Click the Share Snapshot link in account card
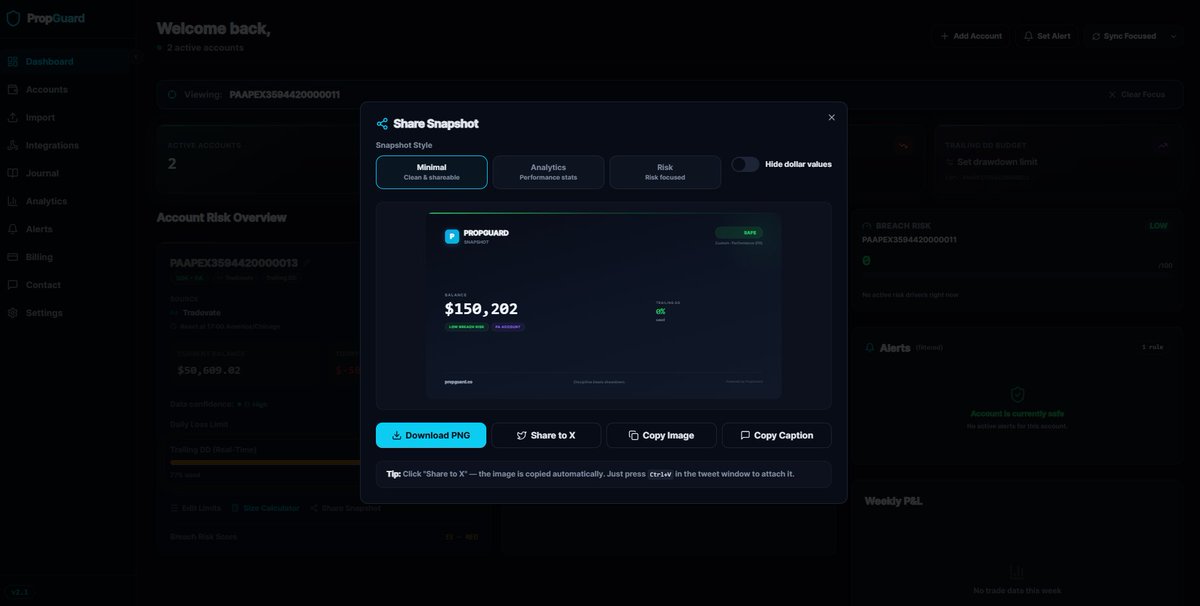The image size is (1200, 606). pyautogui.click(x=346, y=509)
